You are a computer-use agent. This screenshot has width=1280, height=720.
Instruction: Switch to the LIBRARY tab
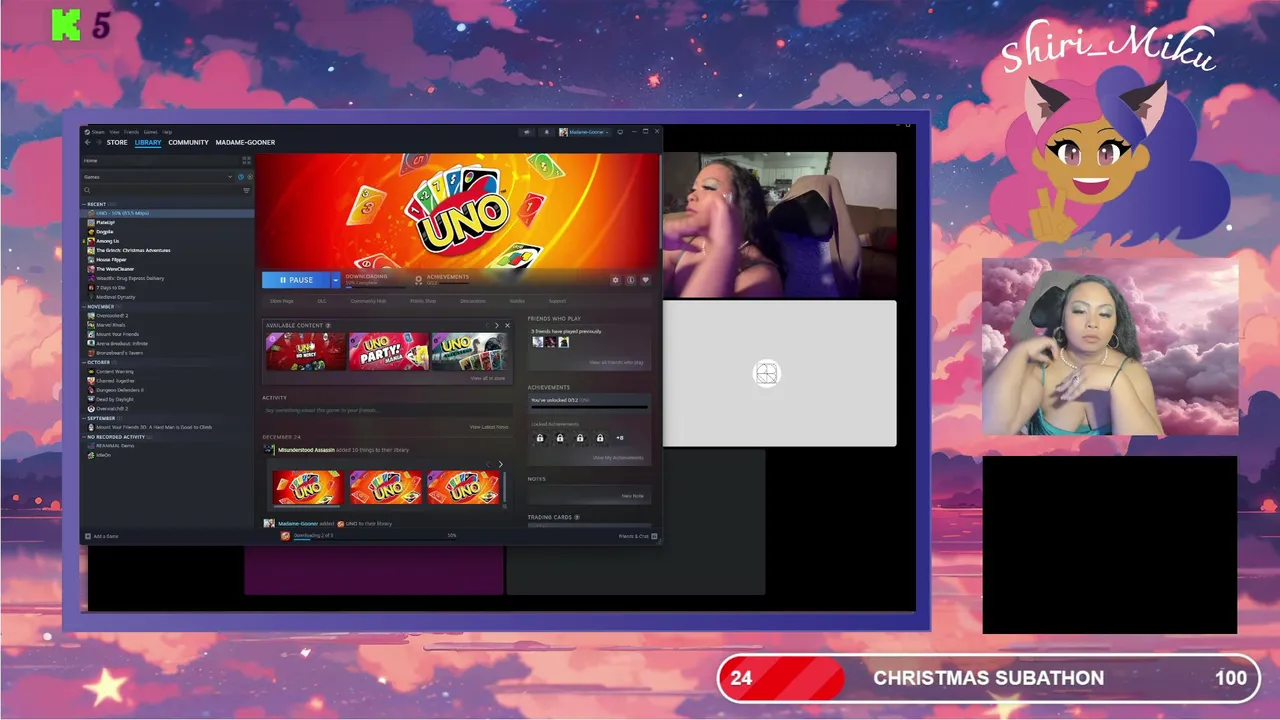coord(148,142)
